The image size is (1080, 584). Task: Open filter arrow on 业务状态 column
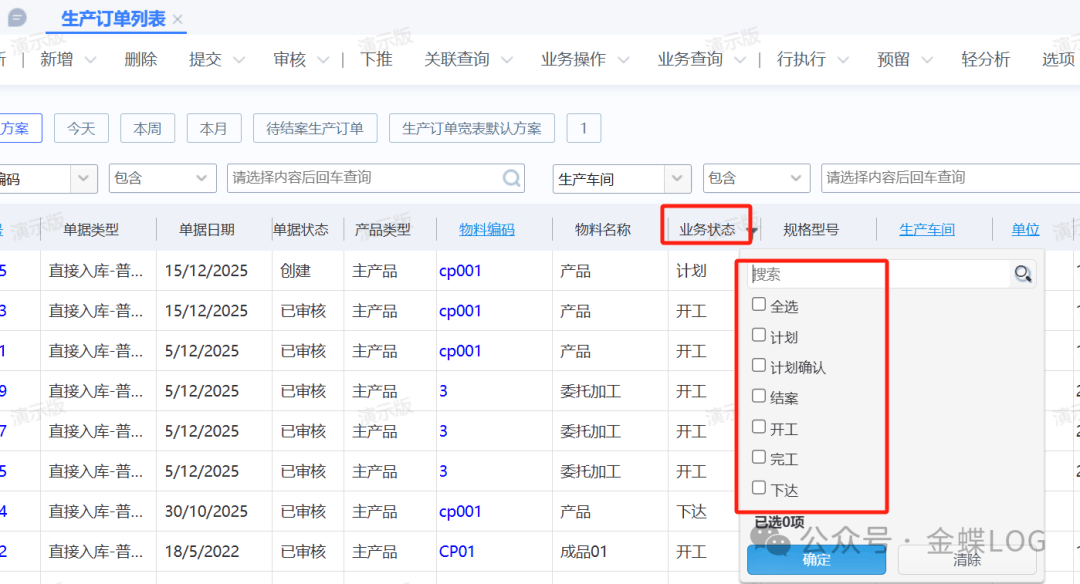click(752, 231)
